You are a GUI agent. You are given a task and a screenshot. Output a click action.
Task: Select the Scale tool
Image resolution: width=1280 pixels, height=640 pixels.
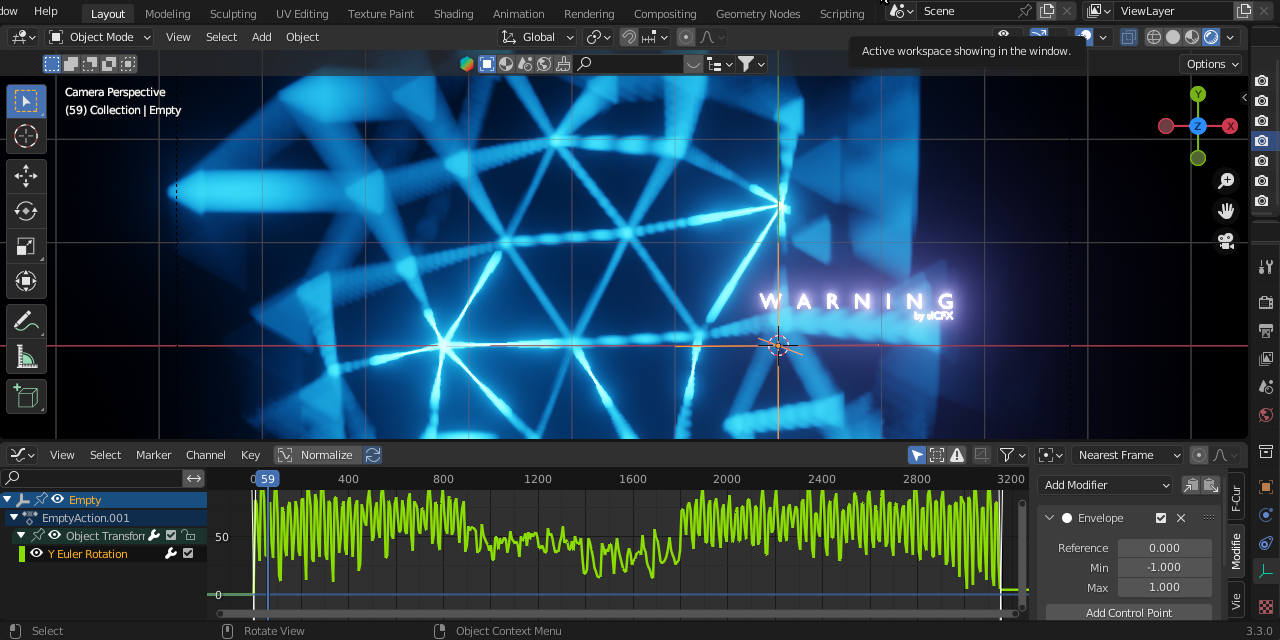(x=26, y=247)
